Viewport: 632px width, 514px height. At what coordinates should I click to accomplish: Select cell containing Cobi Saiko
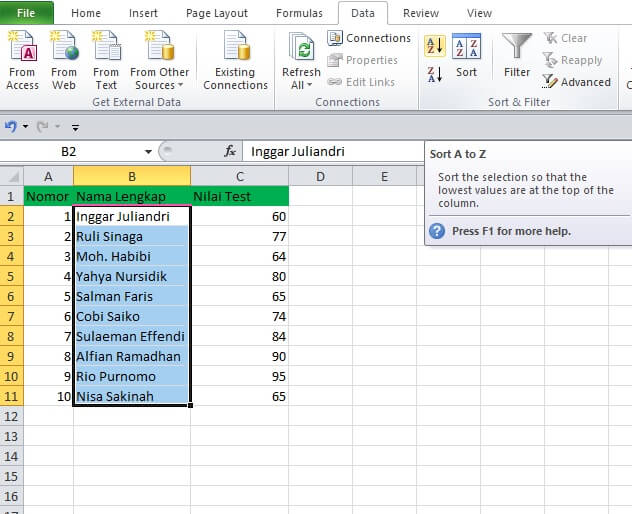pyautogui.click(x=132, y=316)
